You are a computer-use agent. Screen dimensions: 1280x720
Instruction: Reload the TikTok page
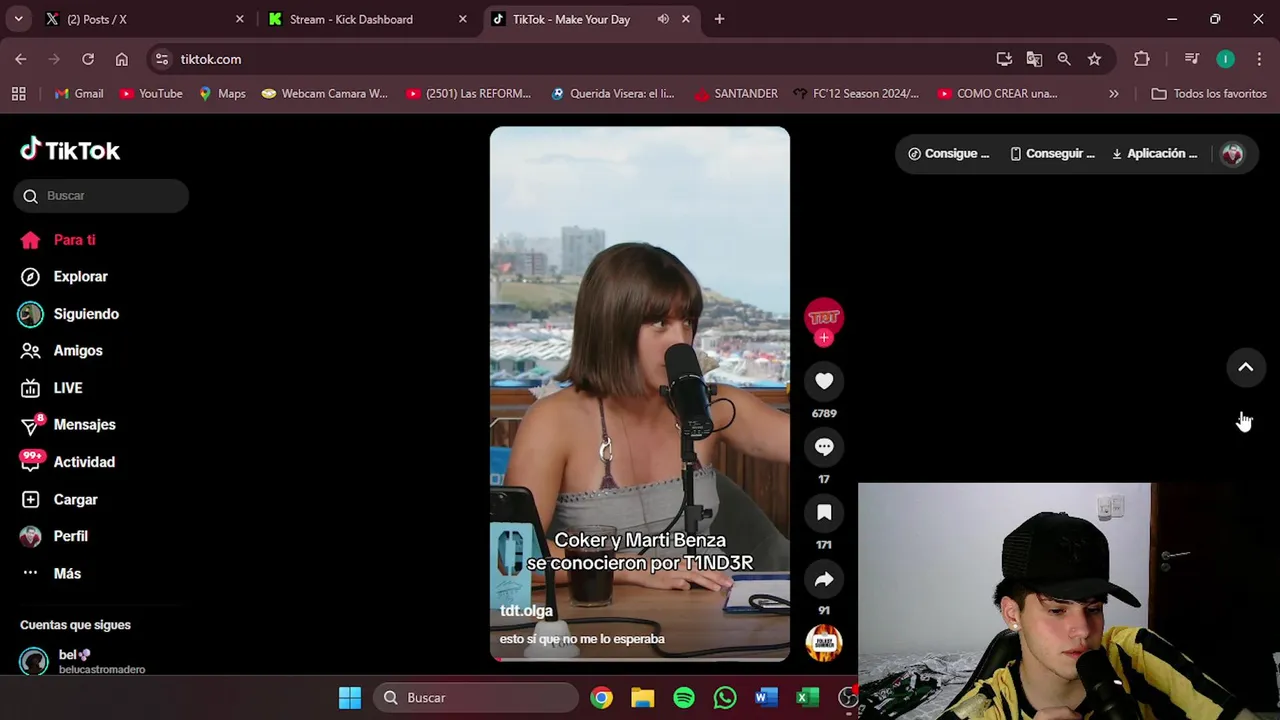click(x=88, y=59)
